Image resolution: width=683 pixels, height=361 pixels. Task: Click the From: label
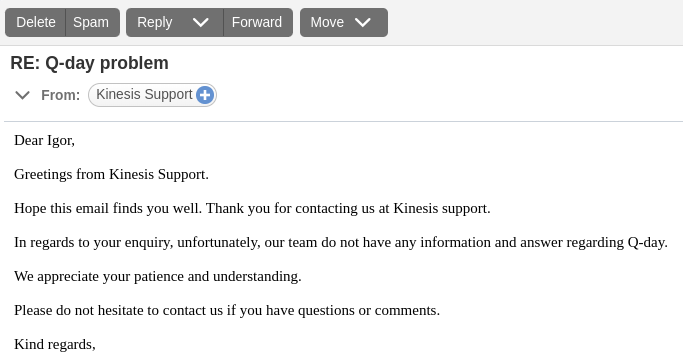(61, 95)
